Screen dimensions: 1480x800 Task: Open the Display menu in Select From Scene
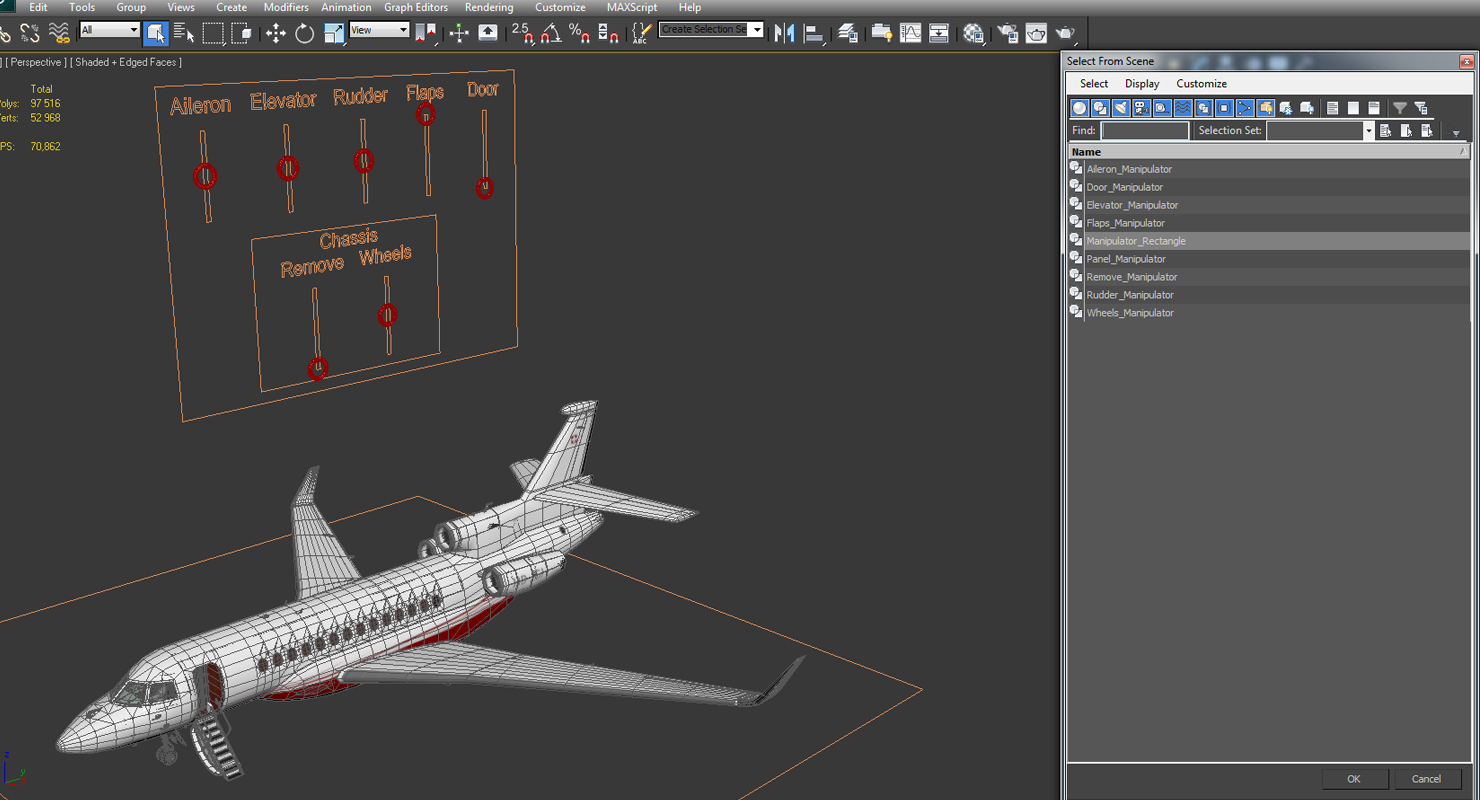(1142, 84)
